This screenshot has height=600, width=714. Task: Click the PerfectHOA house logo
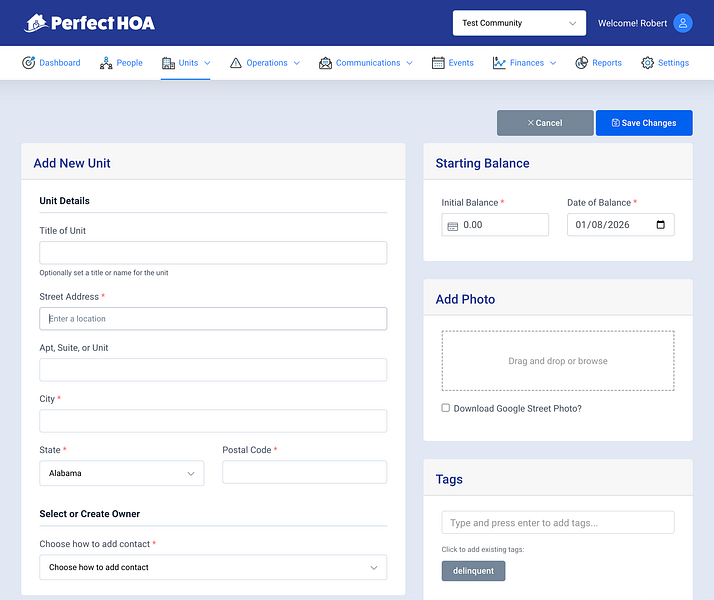(36, 23)
